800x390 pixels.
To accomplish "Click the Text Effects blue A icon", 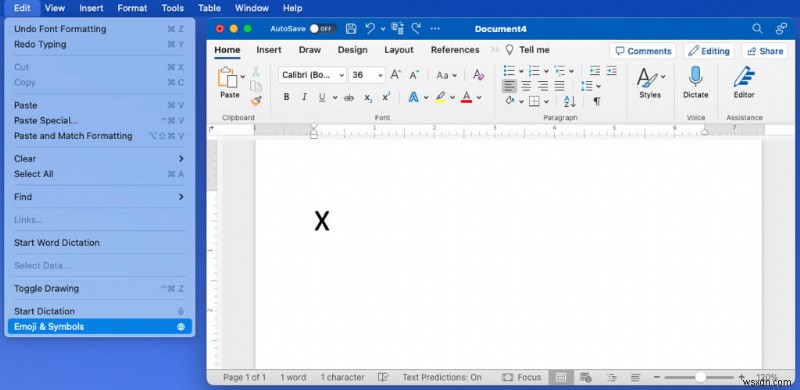I will point(413,97).
